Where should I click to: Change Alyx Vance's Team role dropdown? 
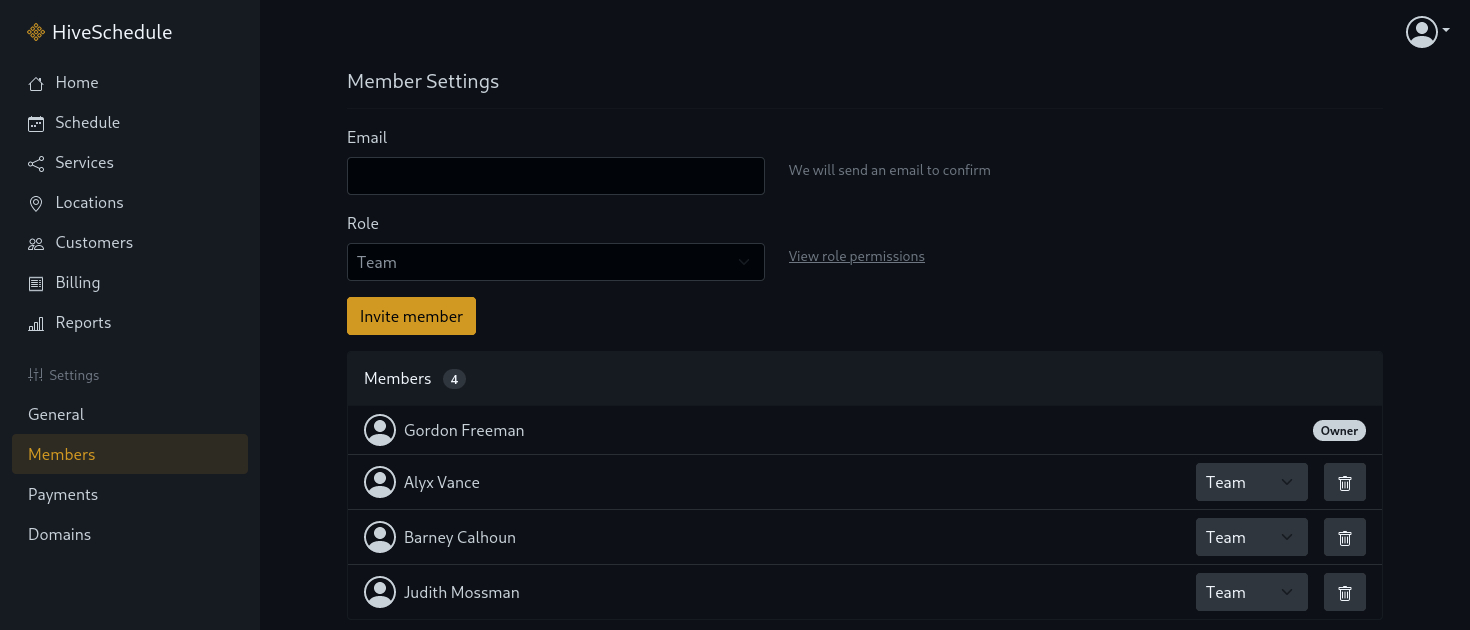tap(1252, 482)
